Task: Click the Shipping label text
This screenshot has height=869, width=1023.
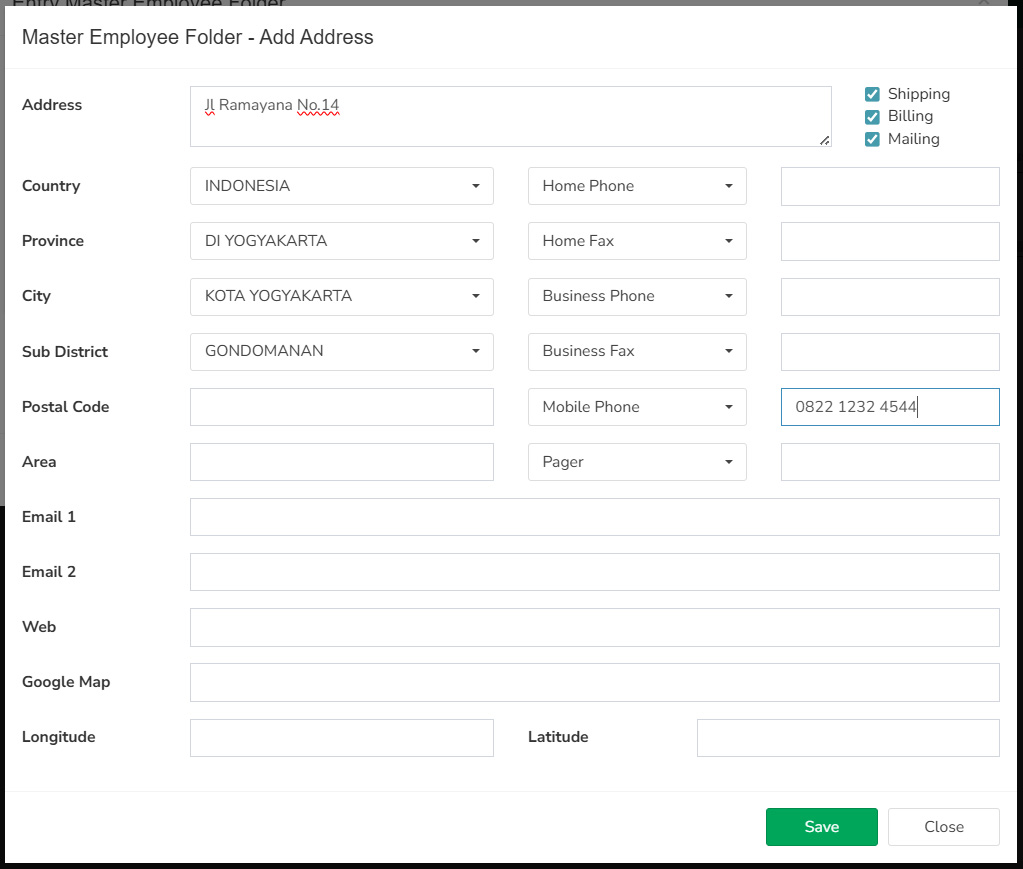Action: (919, 94)
